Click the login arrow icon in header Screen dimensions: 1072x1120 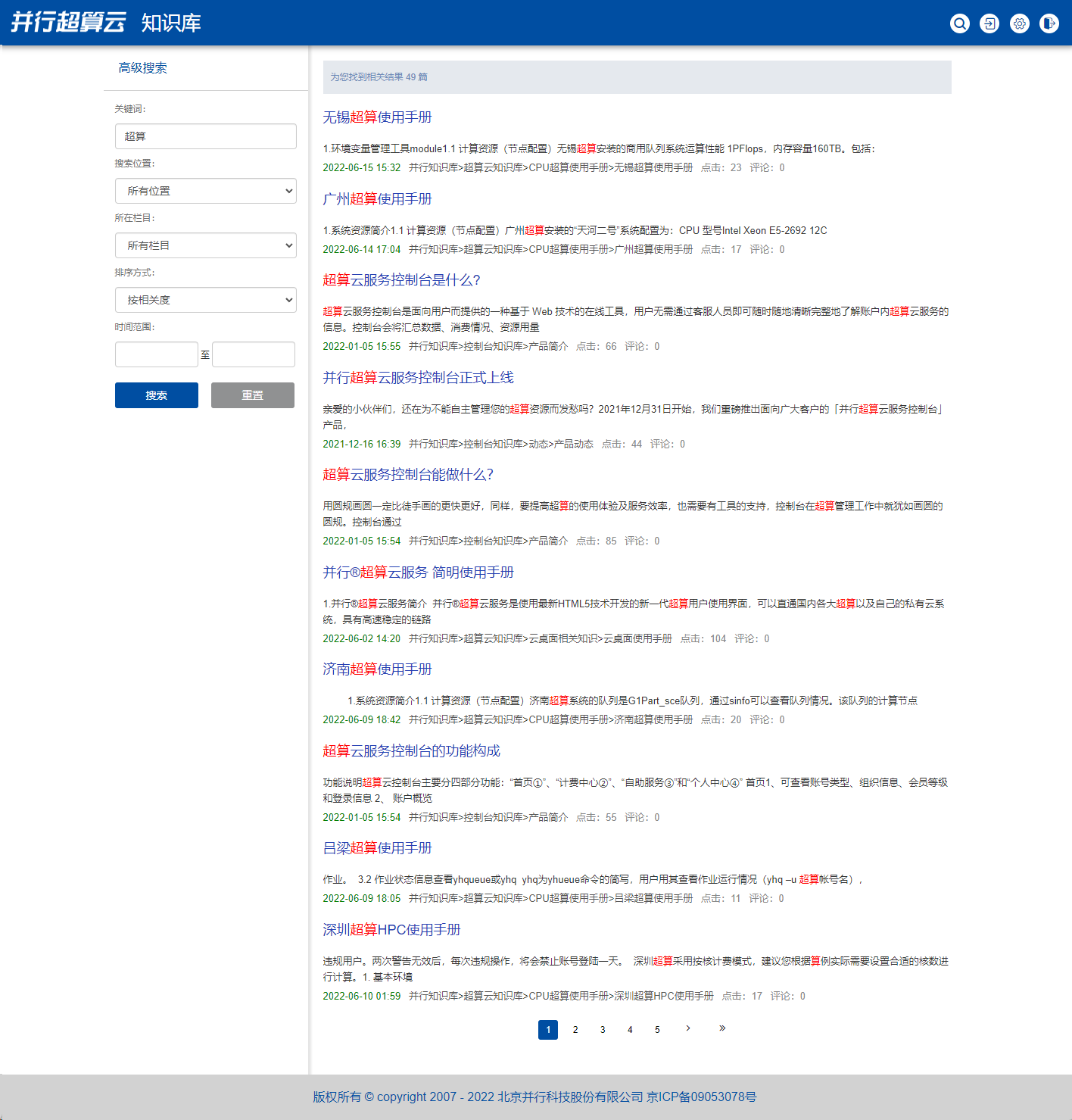(989, 23)
